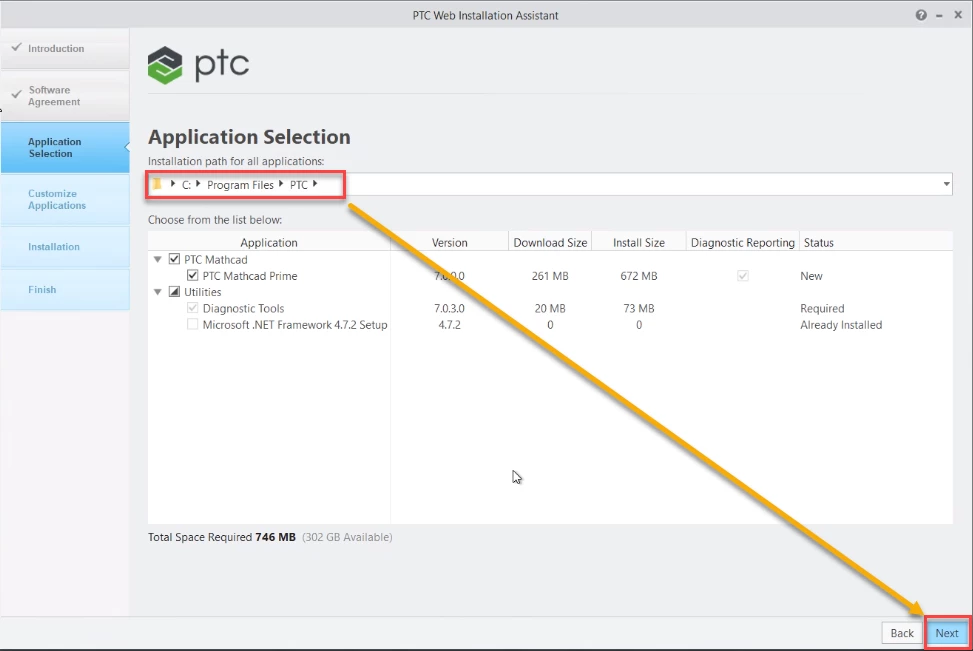973x651 pixels.
Task: Click the 302 GB Available text
Action: 347,537
